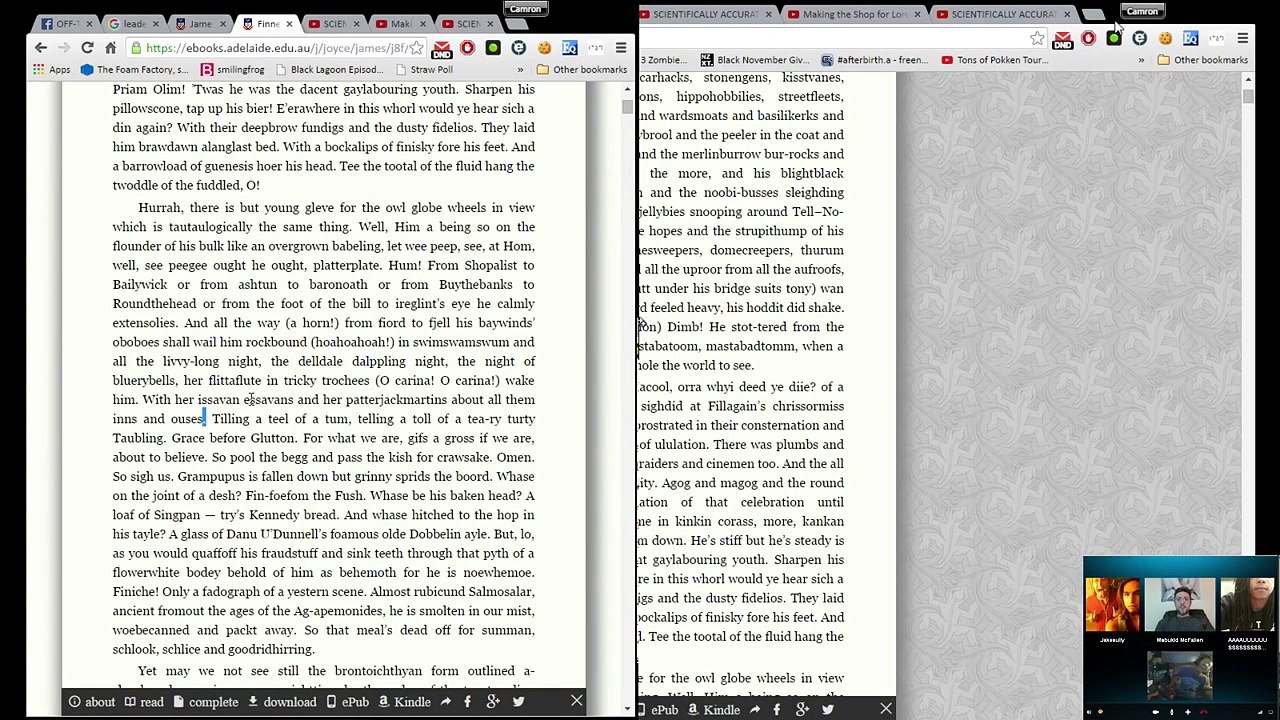Share on Facebook from right ebook toolbar
This screenshot has height=720, width=1280.
(776, 710)
